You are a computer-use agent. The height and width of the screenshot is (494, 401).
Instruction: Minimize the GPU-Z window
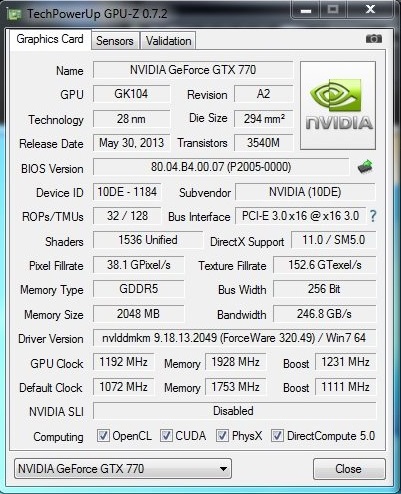pyautogui.click(x=306, y=10)
